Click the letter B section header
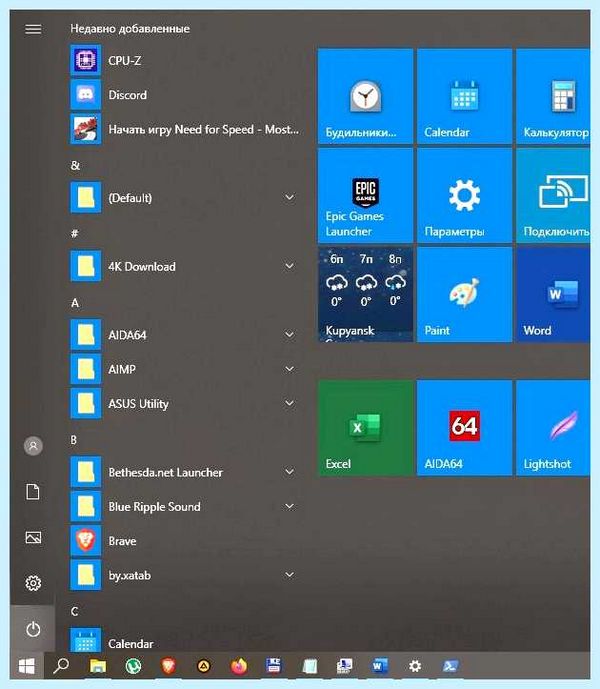 point(74,440)
